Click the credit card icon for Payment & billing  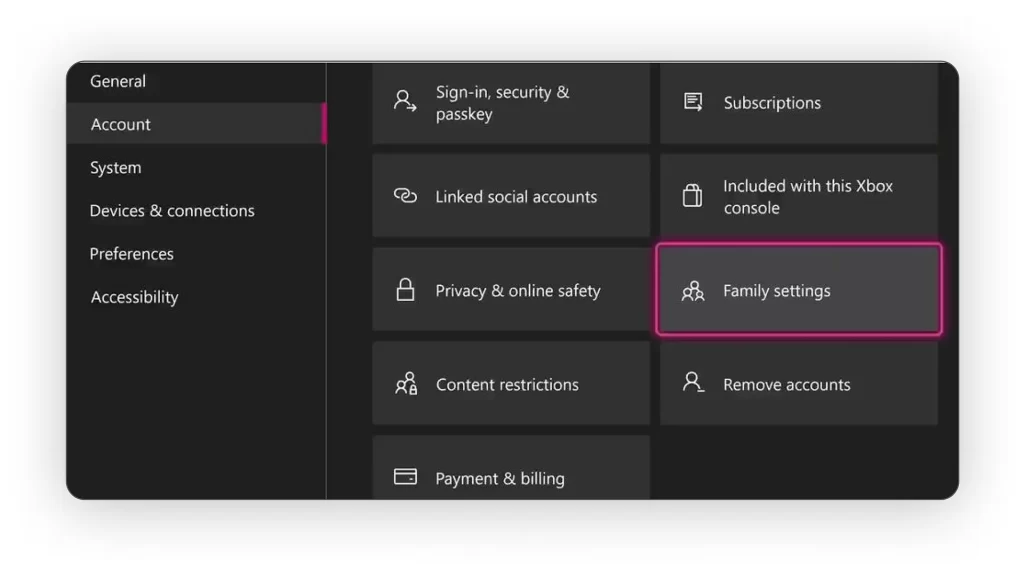405,477
